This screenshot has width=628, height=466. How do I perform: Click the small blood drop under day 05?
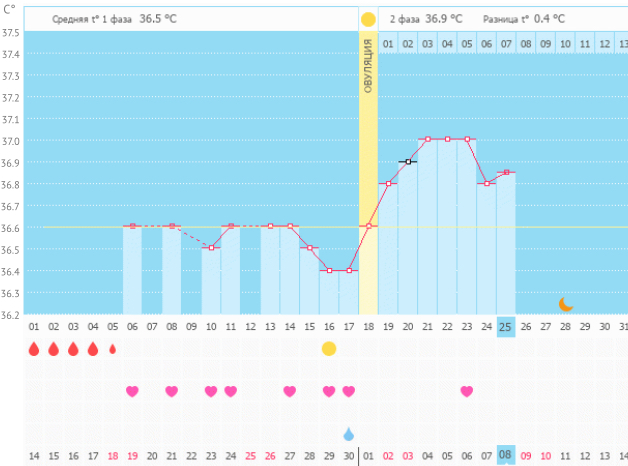pyautogui.click(x=112, y=349)
